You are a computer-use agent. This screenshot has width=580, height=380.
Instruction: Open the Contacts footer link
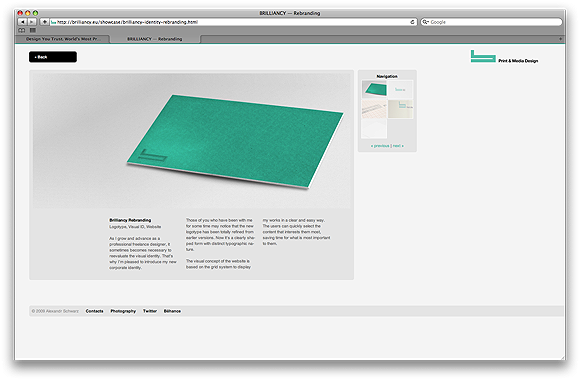pos(94,311)
